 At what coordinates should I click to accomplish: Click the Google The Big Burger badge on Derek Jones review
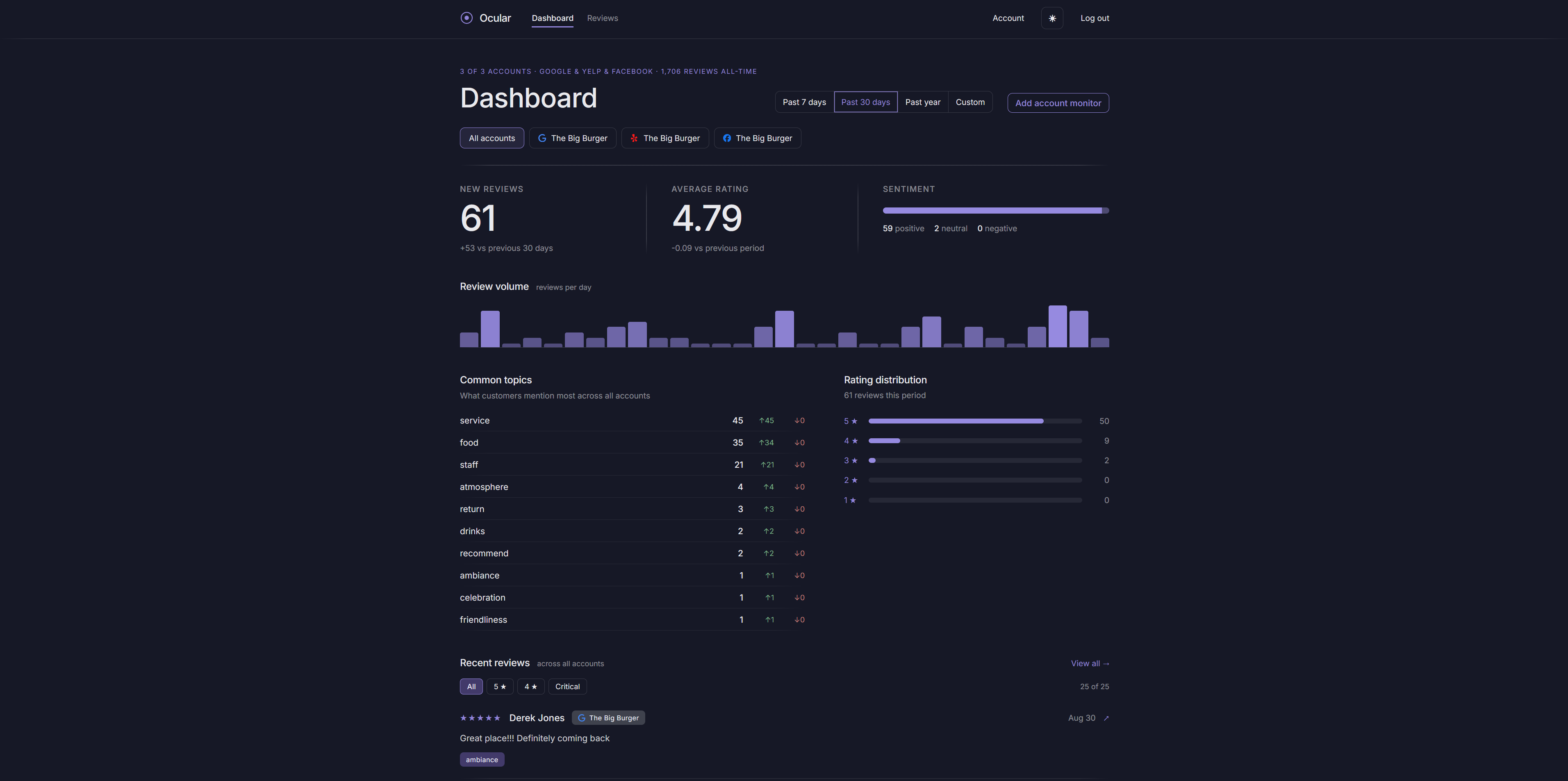[608, 718]
